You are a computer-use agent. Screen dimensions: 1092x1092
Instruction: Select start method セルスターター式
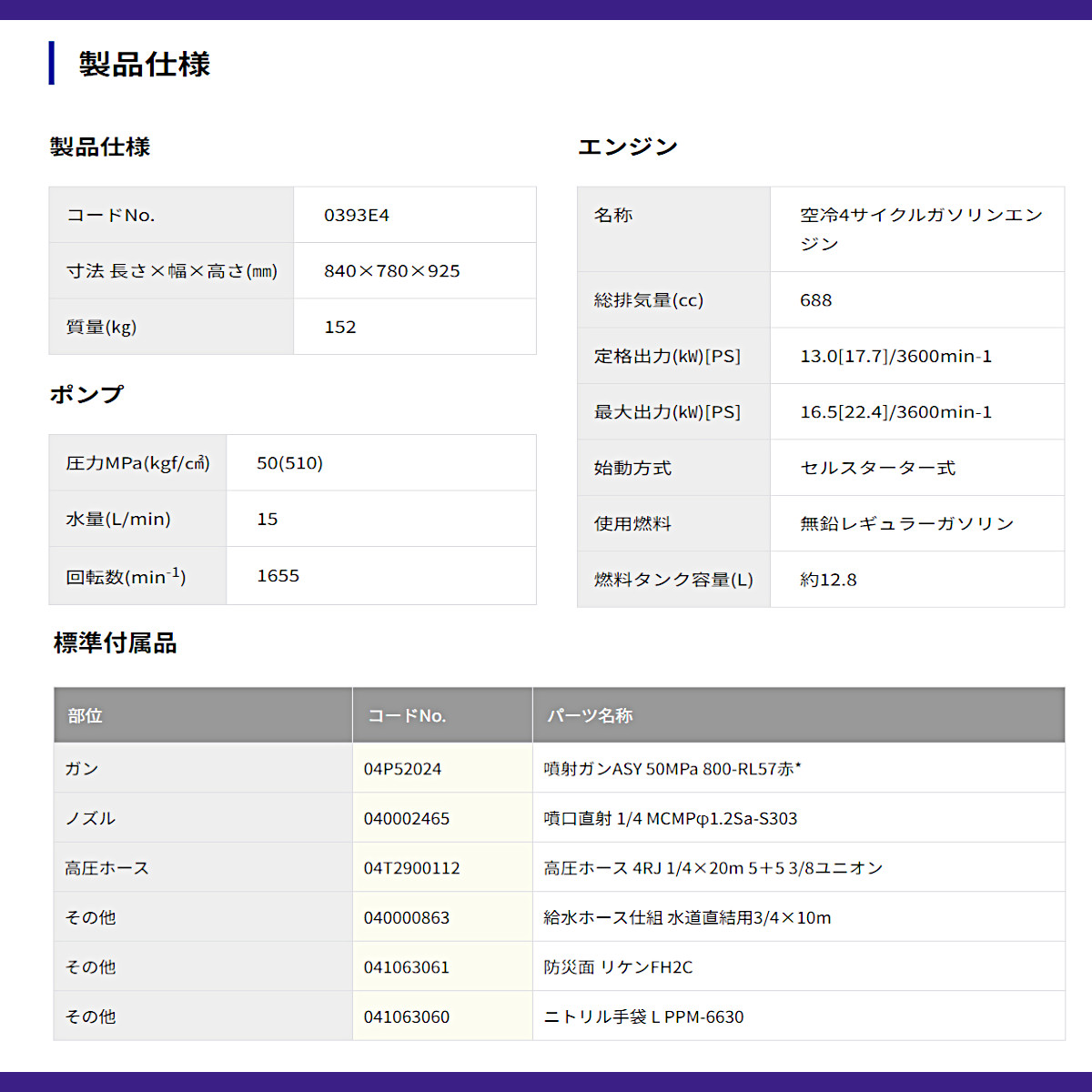tap(878, 468)
